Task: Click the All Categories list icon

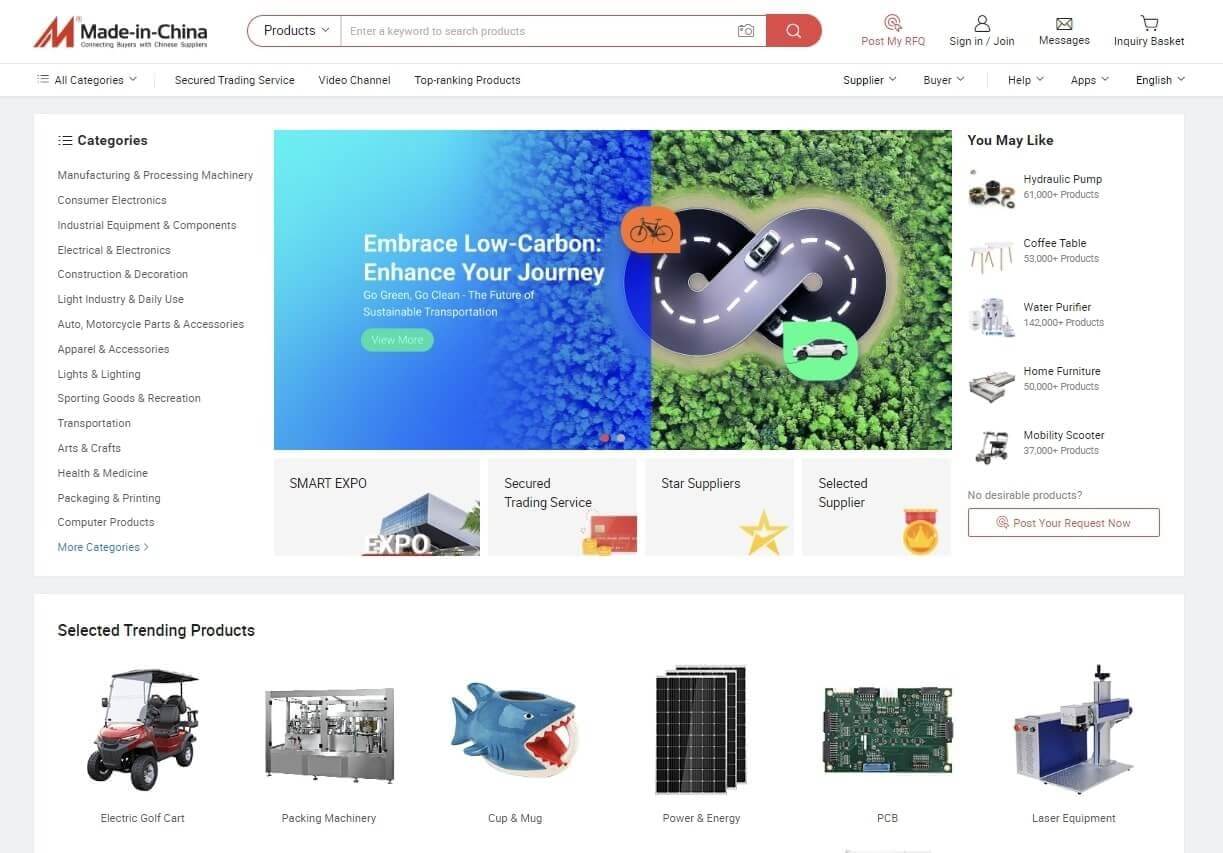Action: tap(43, 80)
